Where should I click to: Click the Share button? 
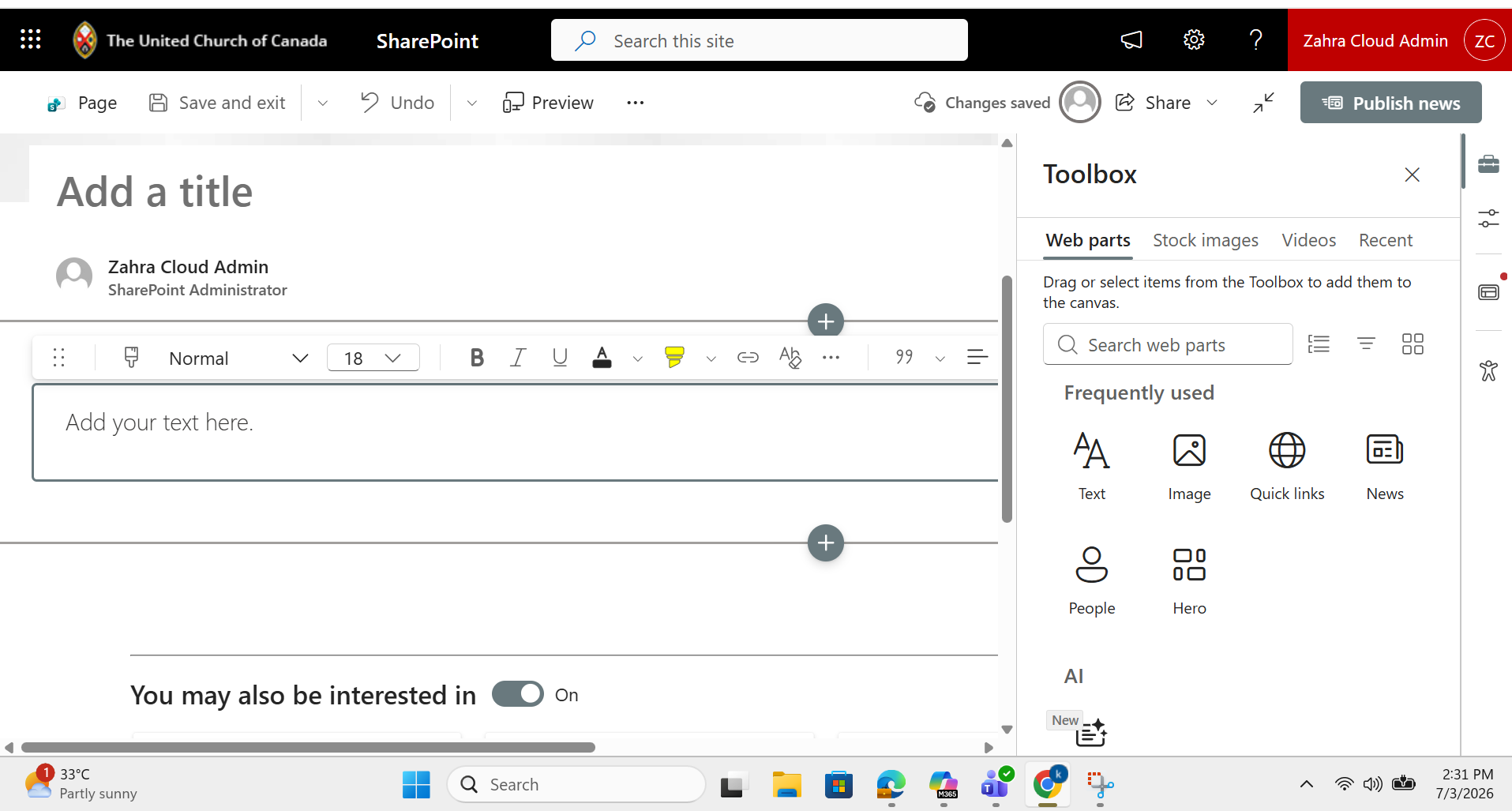(1154, 103)
